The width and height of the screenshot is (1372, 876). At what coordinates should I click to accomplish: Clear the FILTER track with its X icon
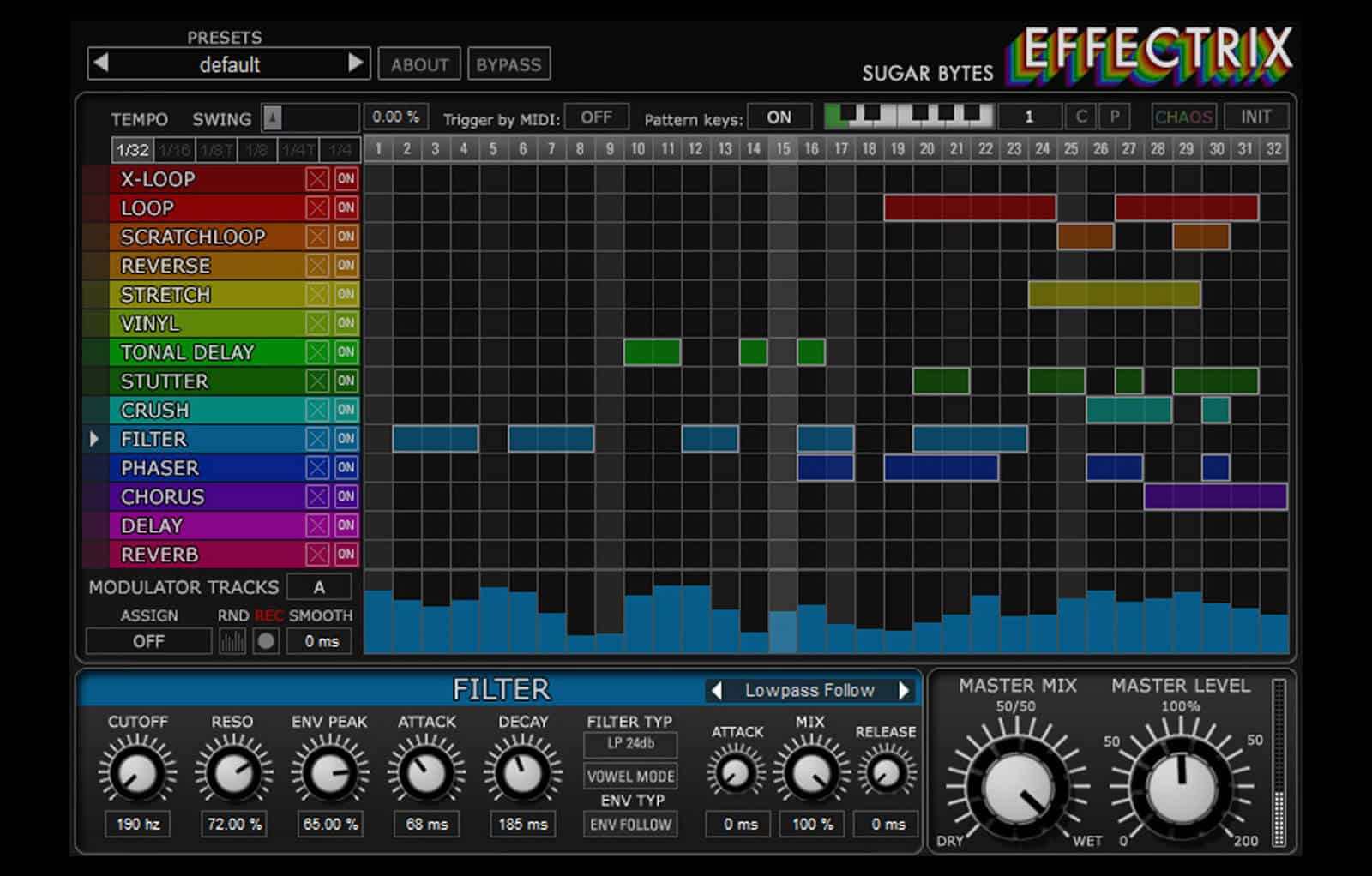317,439
